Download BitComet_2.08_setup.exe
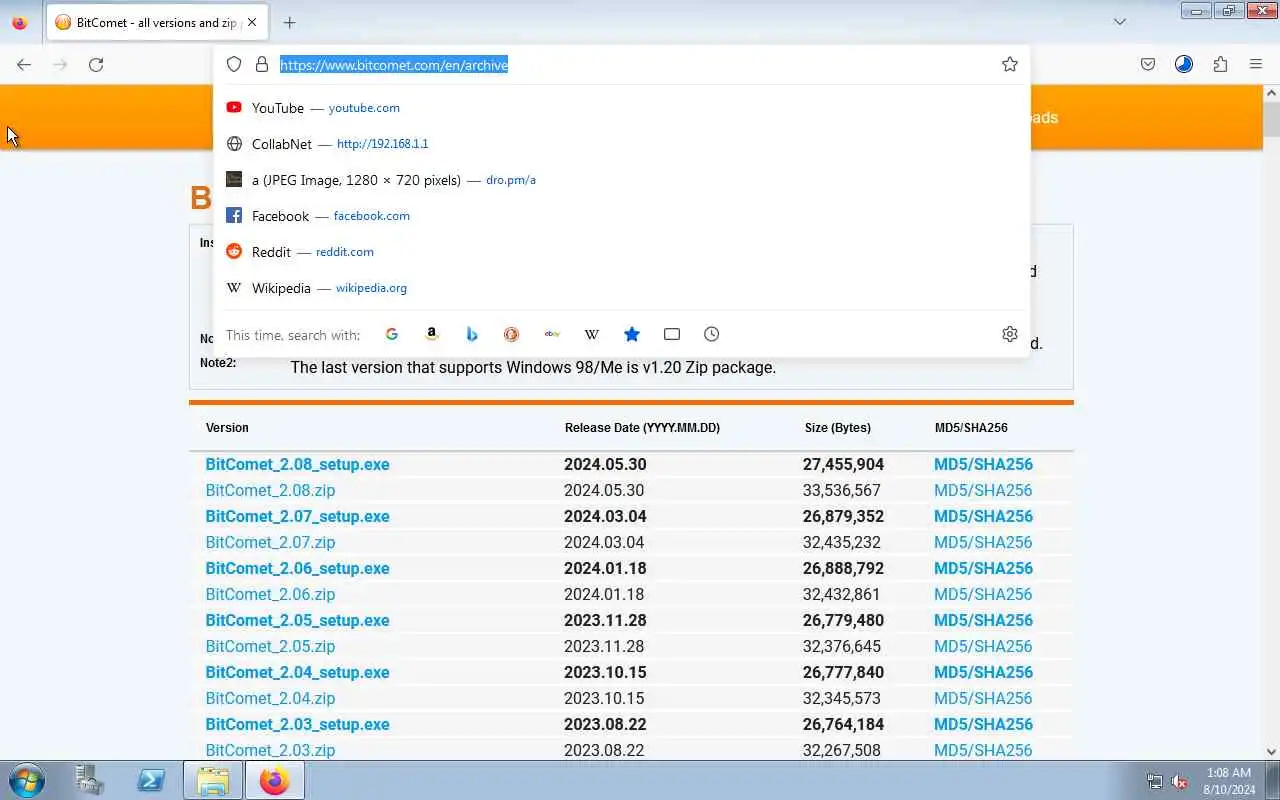This screenshot has height=800, width=1280. 297,464
